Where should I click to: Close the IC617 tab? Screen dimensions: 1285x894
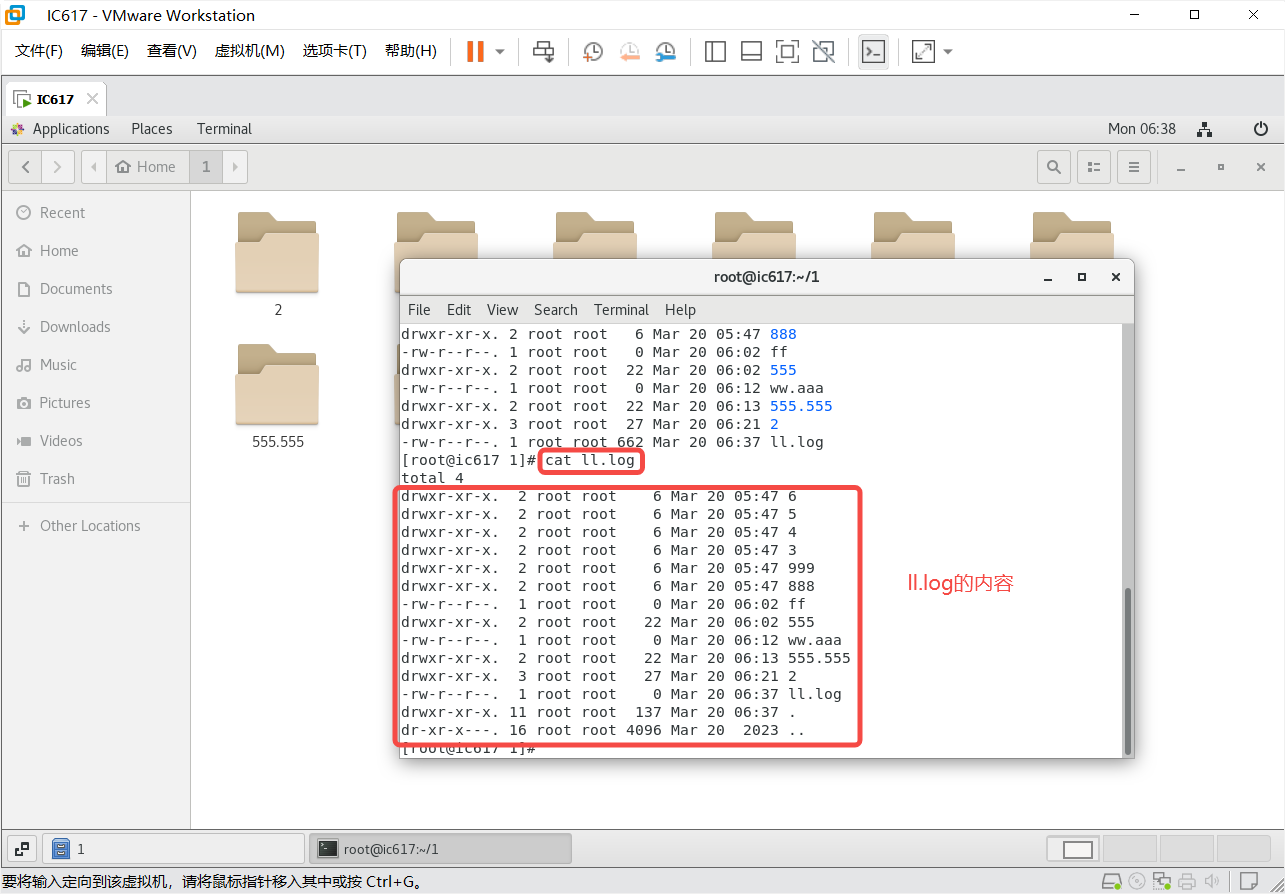point(92,99)
